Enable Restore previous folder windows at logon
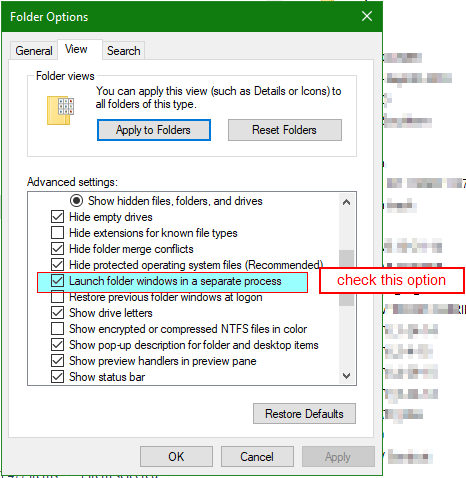 coord(57,297)
